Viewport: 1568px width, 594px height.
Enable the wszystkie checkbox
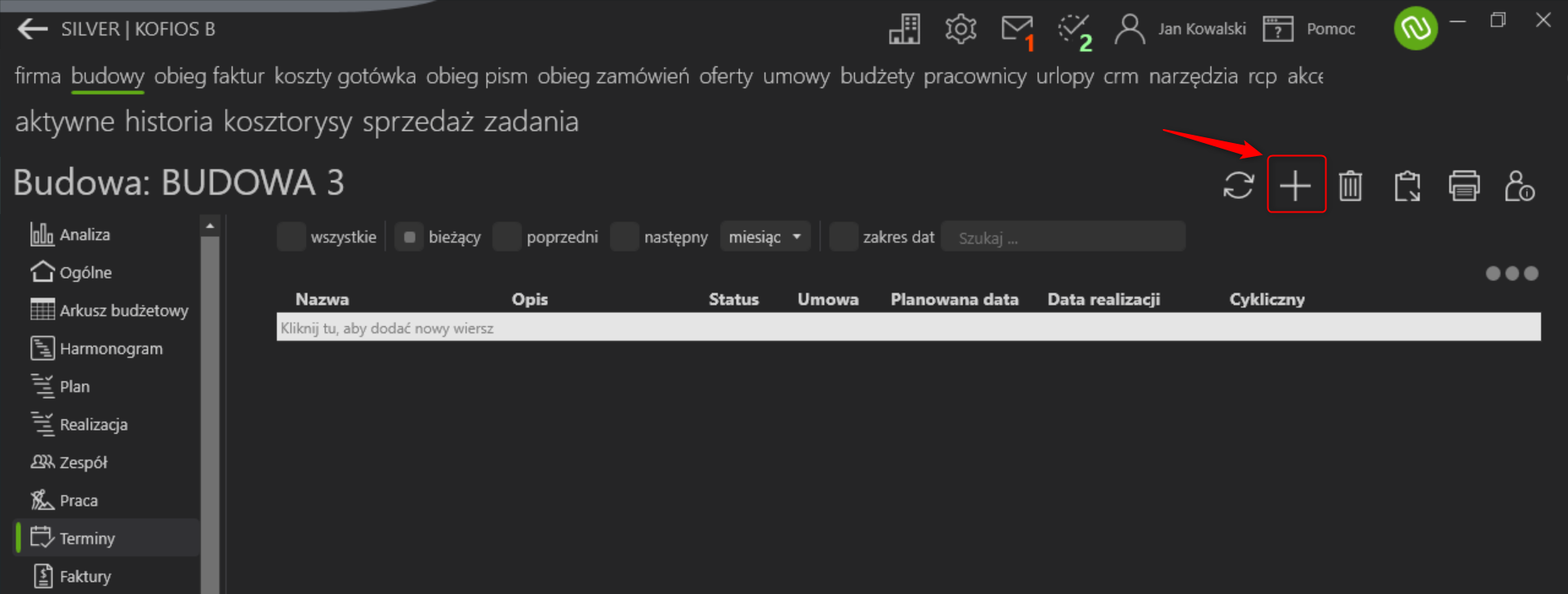tap(292, 237)
